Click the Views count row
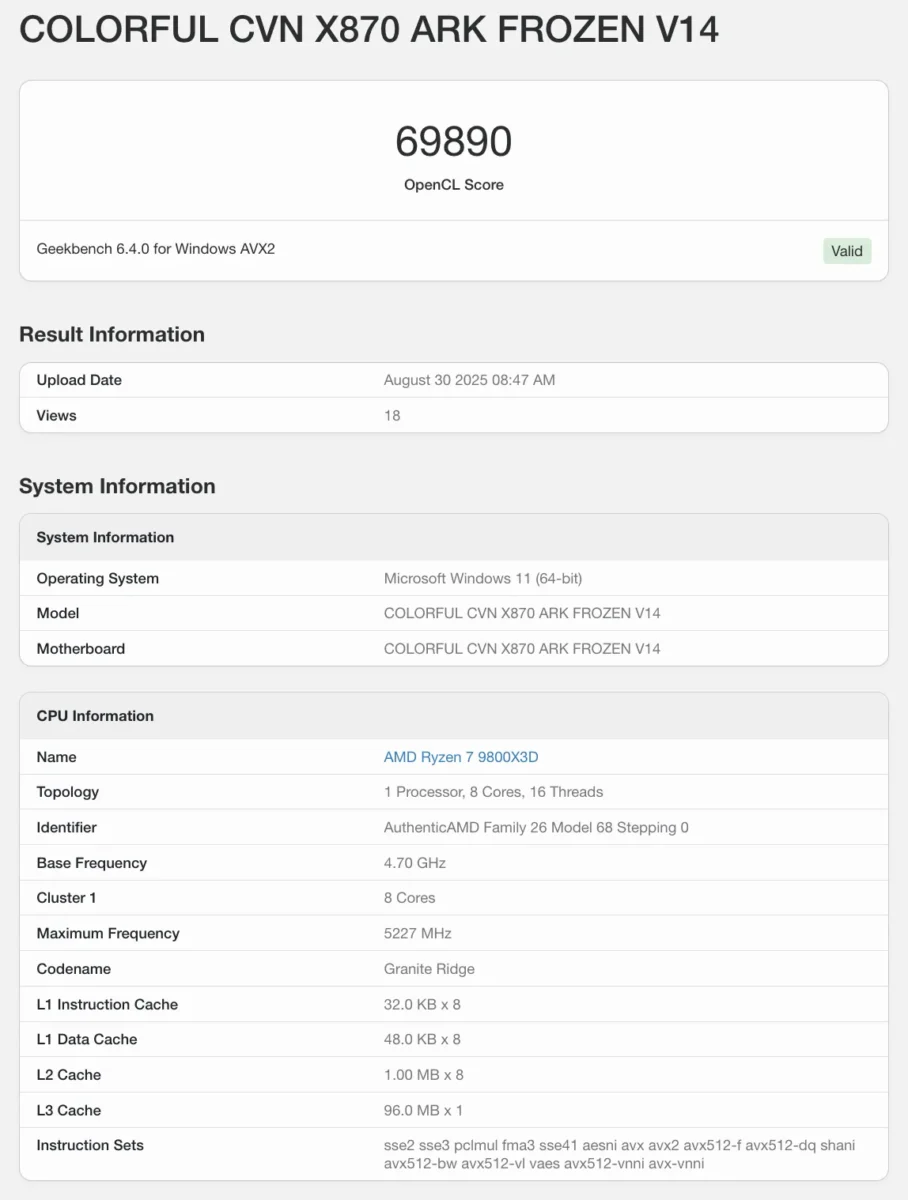 point(454,415)
